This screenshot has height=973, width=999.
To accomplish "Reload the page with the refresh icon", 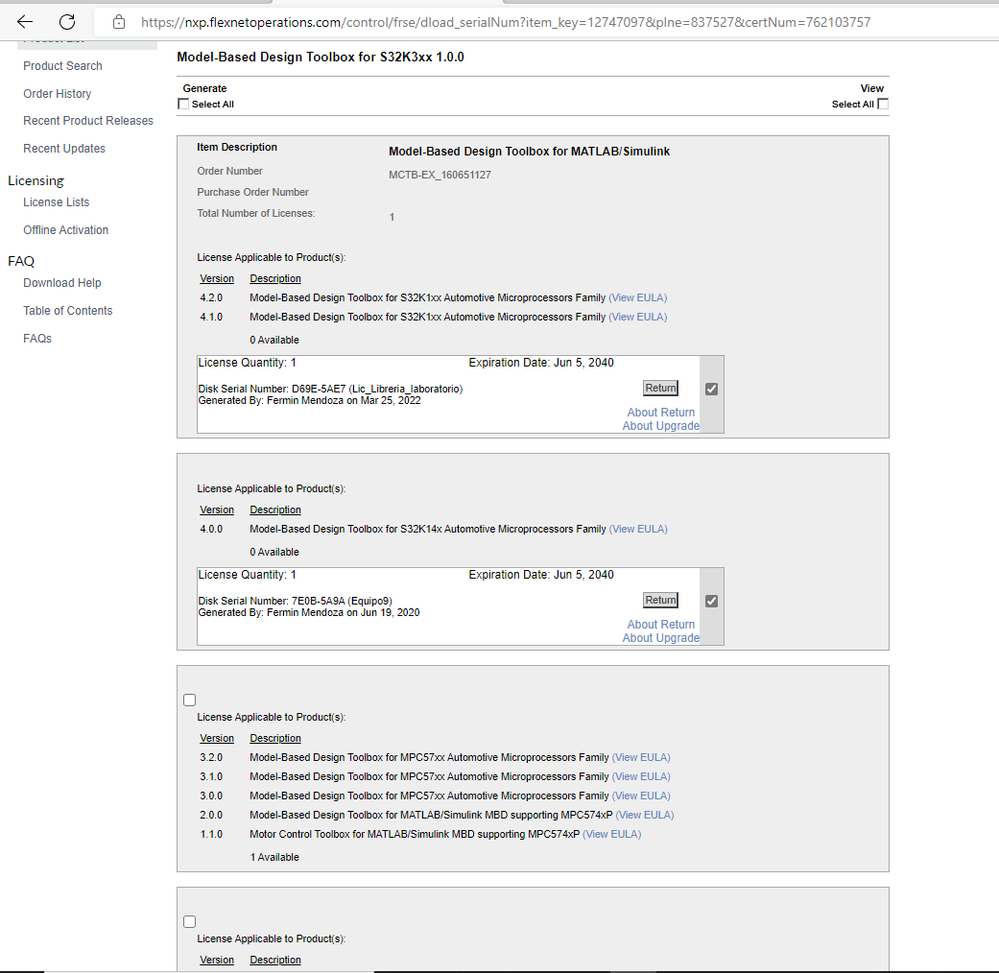I will (x=67, y=22).
